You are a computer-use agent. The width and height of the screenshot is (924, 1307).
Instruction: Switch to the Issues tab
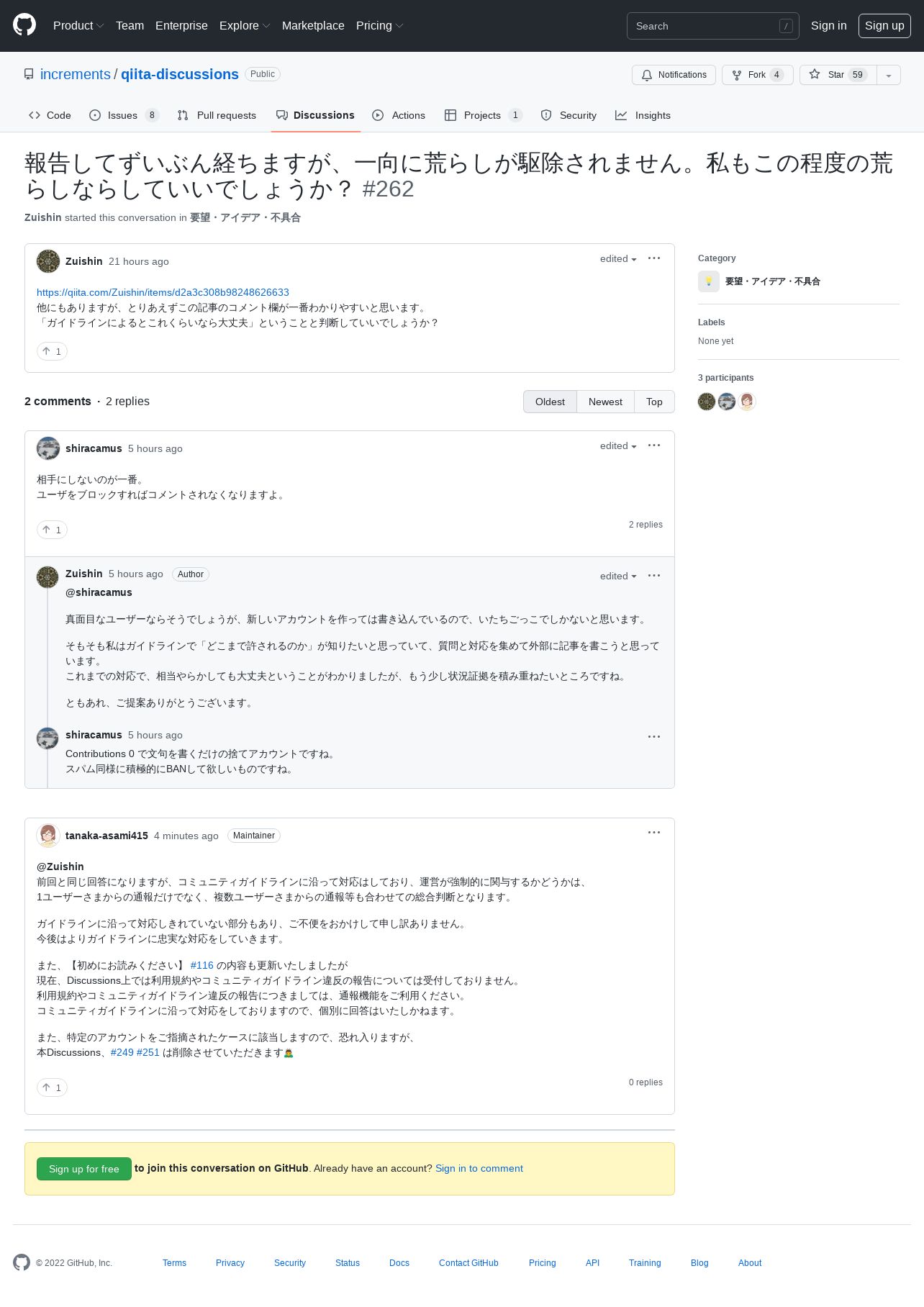click(x=124, y=115)
